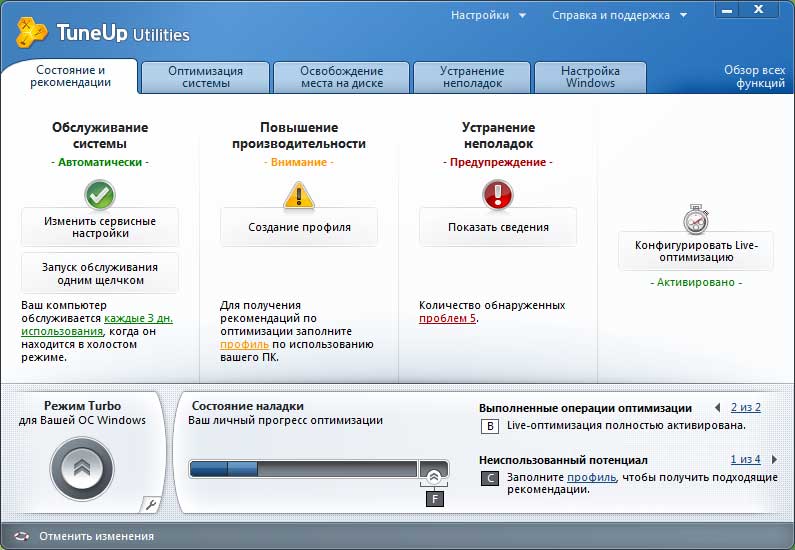Click the red exclamation problems icon

pos(497,194)
